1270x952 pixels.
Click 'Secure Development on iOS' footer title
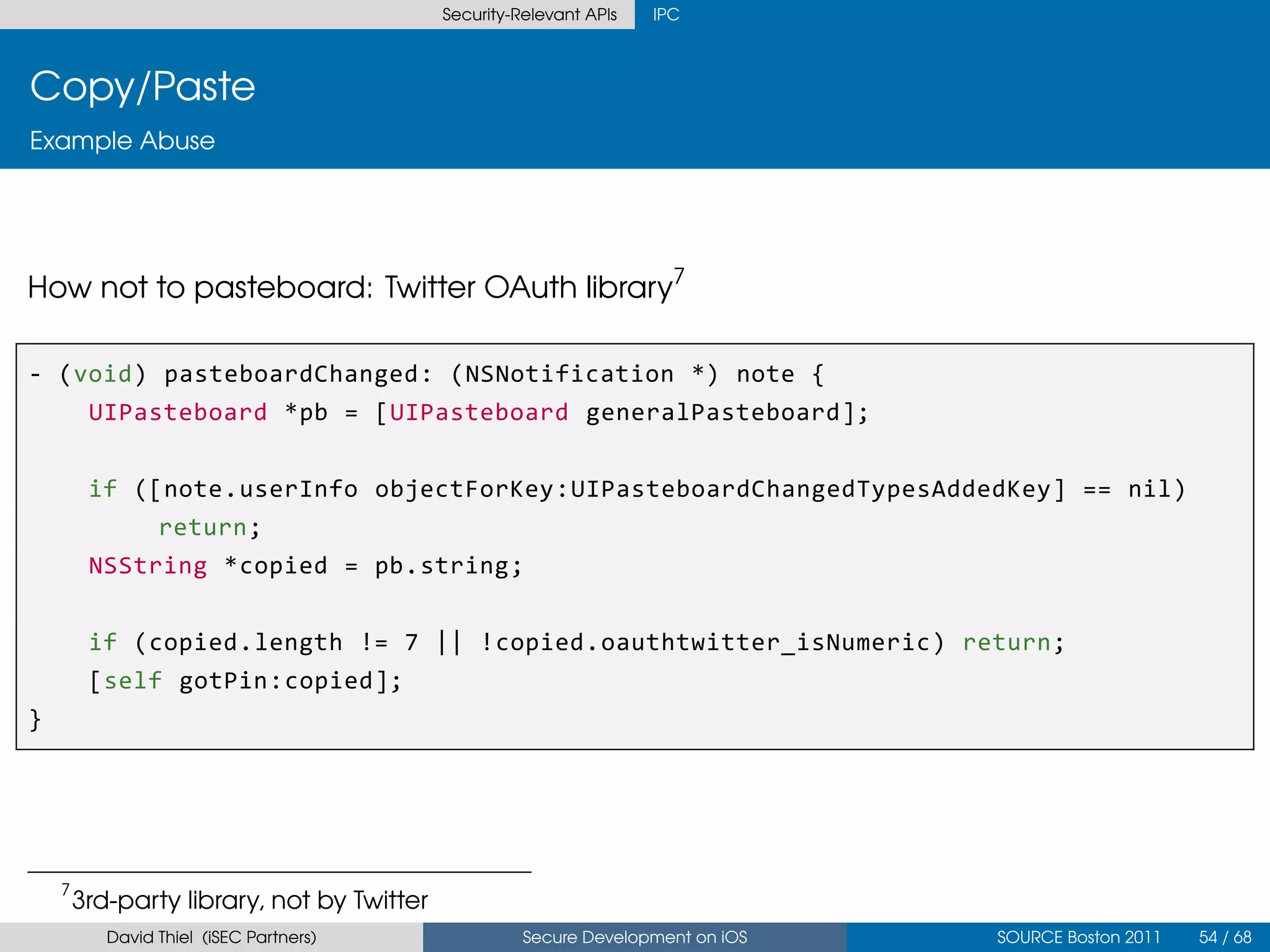pyautogui.click(x=634, y=937)
